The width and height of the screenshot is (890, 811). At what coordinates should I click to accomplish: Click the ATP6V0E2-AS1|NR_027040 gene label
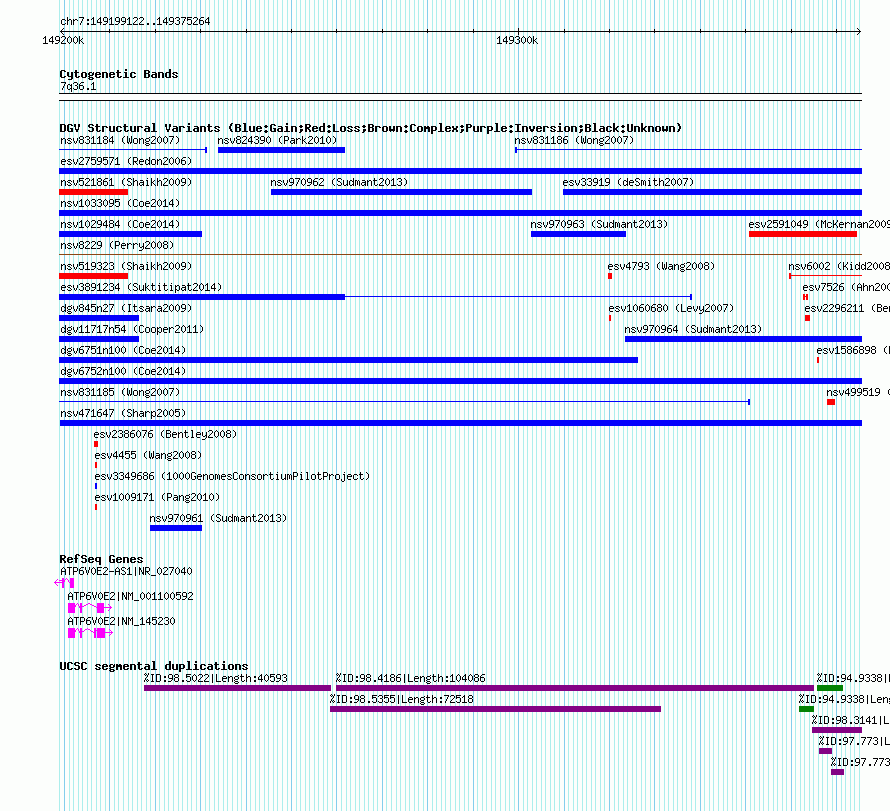[x=126, y=571]
